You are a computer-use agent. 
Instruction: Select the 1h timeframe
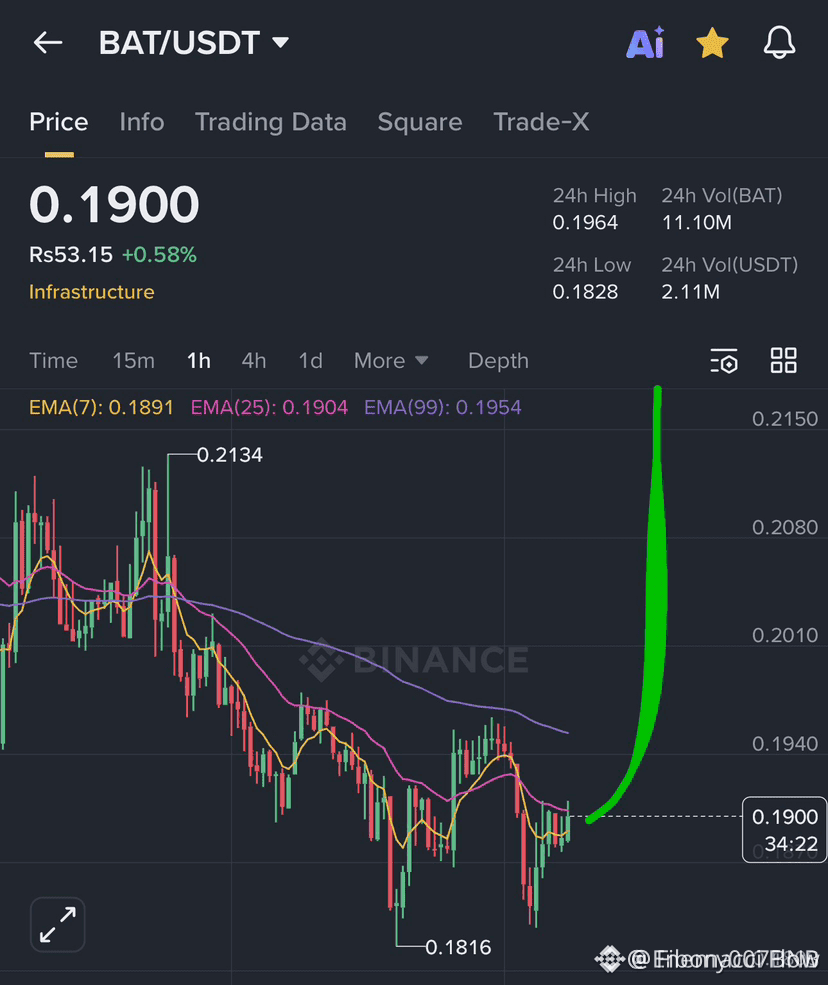[198, 360]
